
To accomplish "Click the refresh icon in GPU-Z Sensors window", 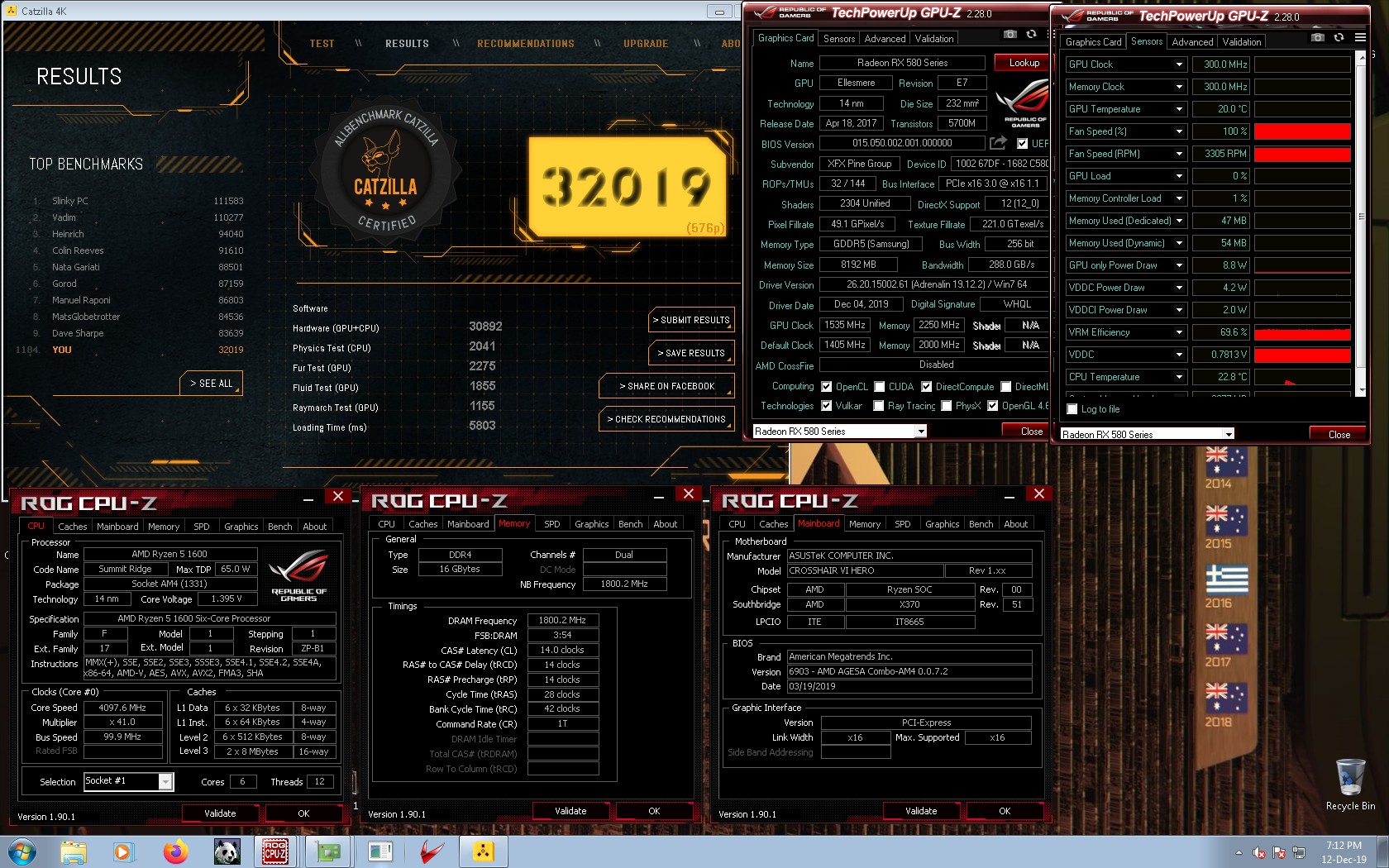I will [x=1339, y=38].
